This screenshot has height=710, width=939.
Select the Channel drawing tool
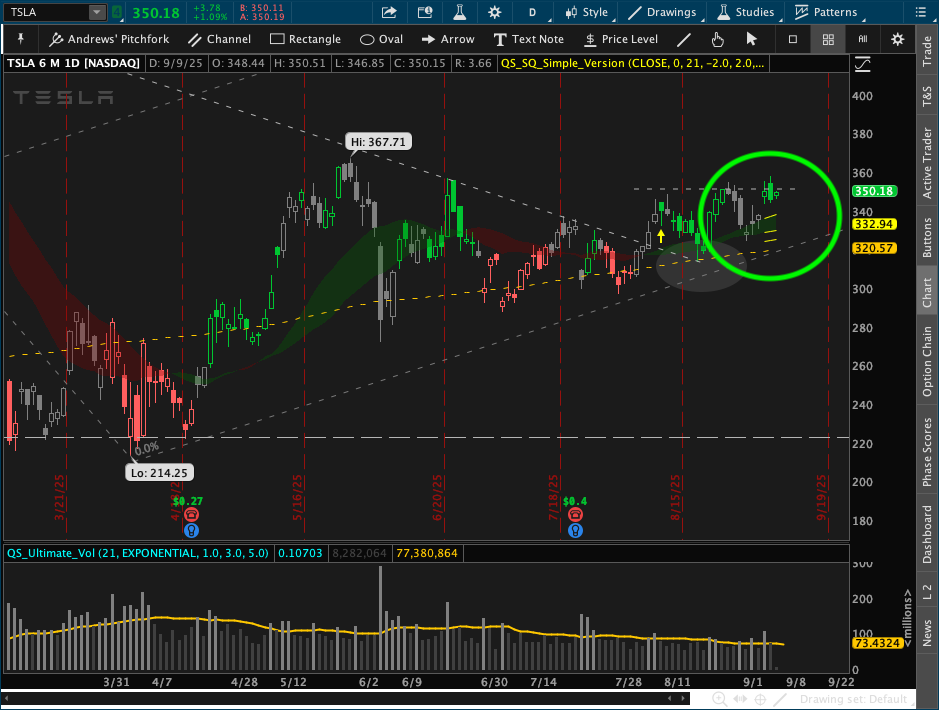(219, 39)
